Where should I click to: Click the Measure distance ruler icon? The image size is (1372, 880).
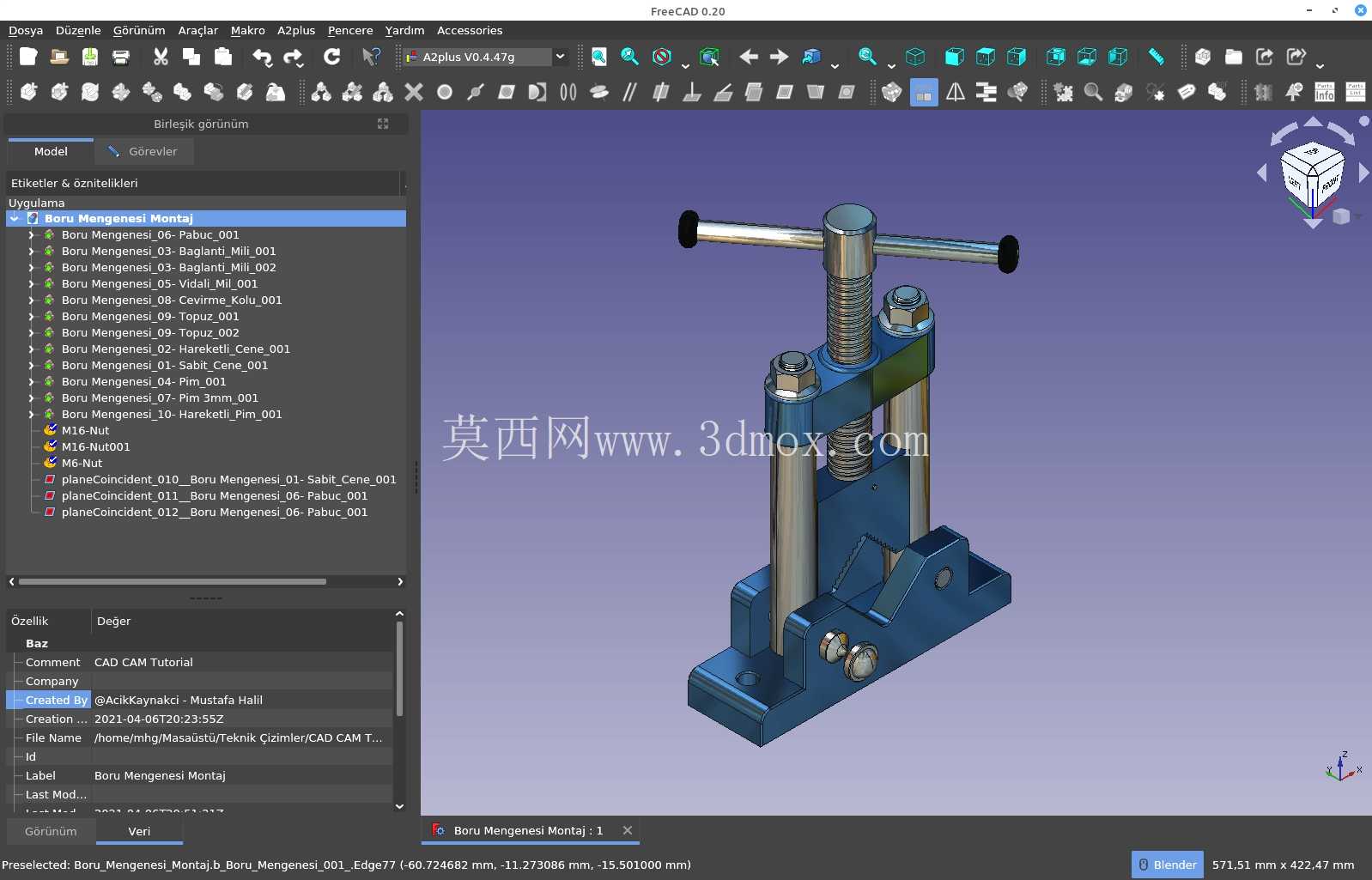(1156, 57)
